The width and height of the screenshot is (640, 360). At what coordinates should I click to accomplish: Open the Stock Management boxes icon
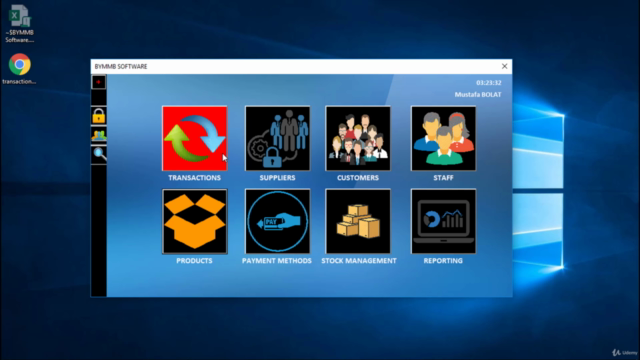pyautogui.click(x=358, y=221)
